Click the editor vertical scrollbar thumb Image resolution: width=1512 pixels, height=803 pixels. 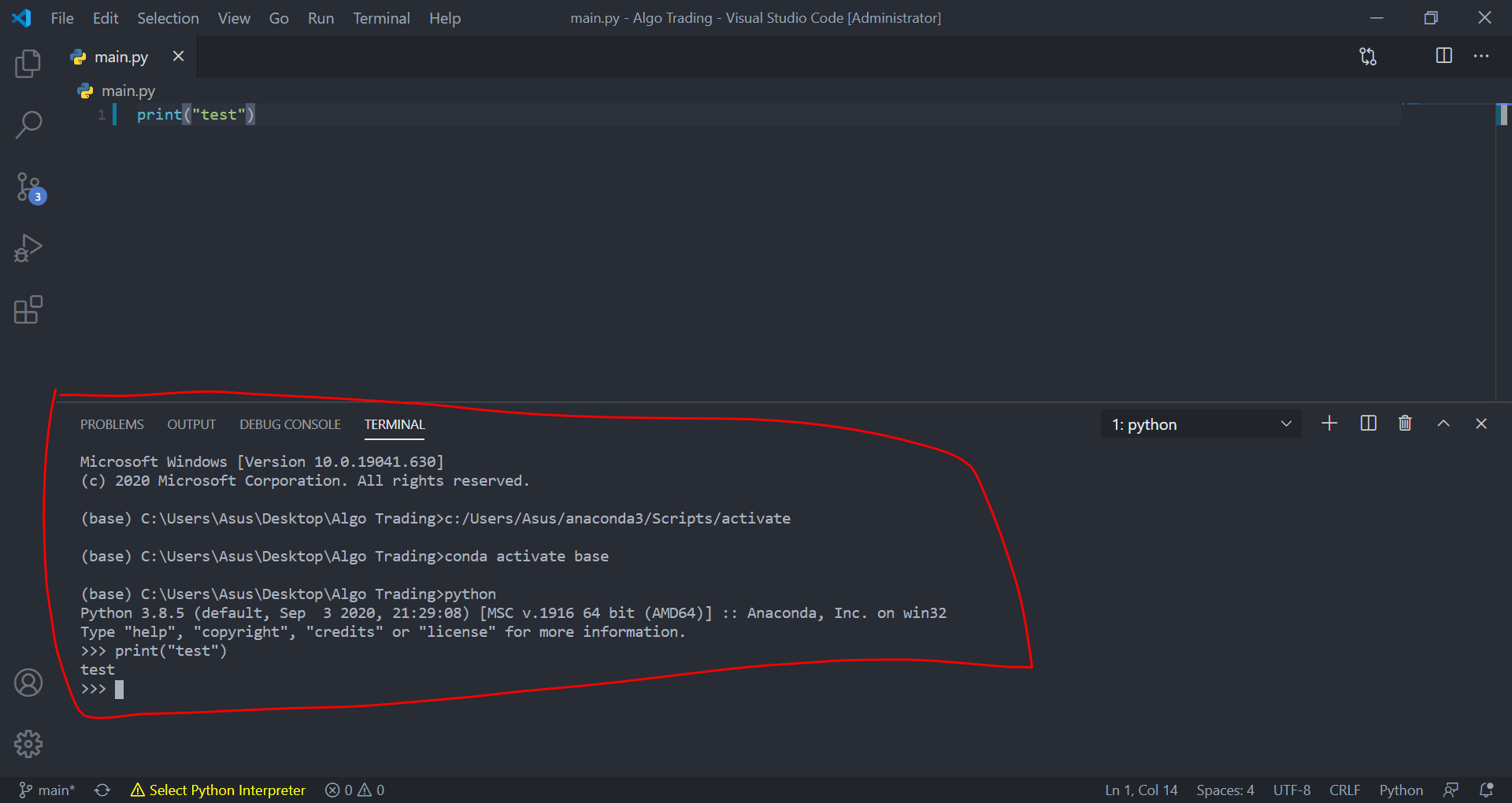point(1503,115)
